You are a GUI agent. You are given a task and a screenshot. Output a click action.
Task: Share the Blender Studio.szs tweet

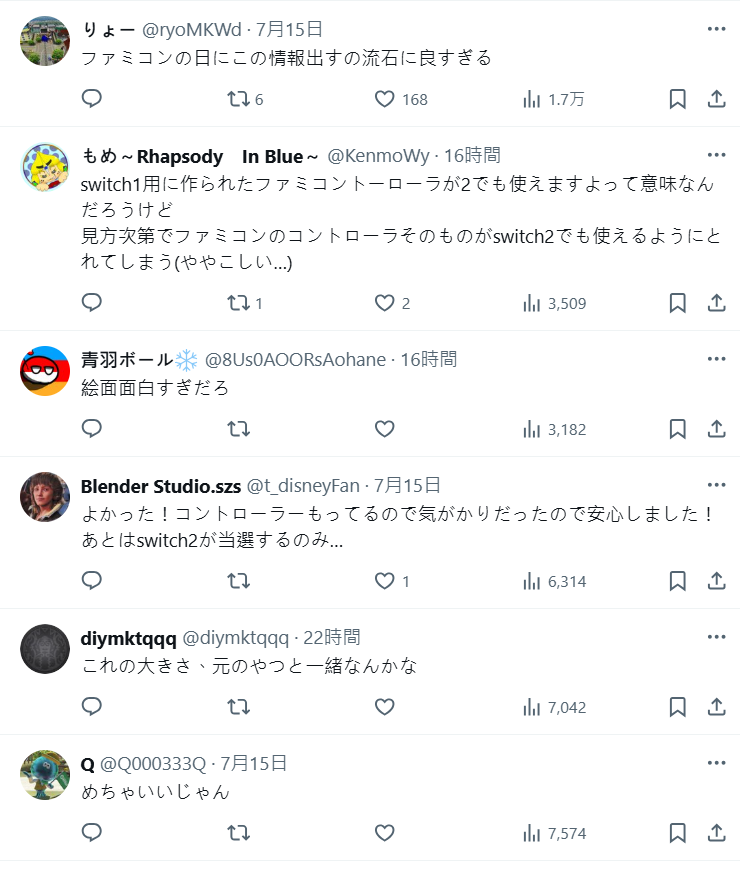pyautogui.click(x=716, y=580)
